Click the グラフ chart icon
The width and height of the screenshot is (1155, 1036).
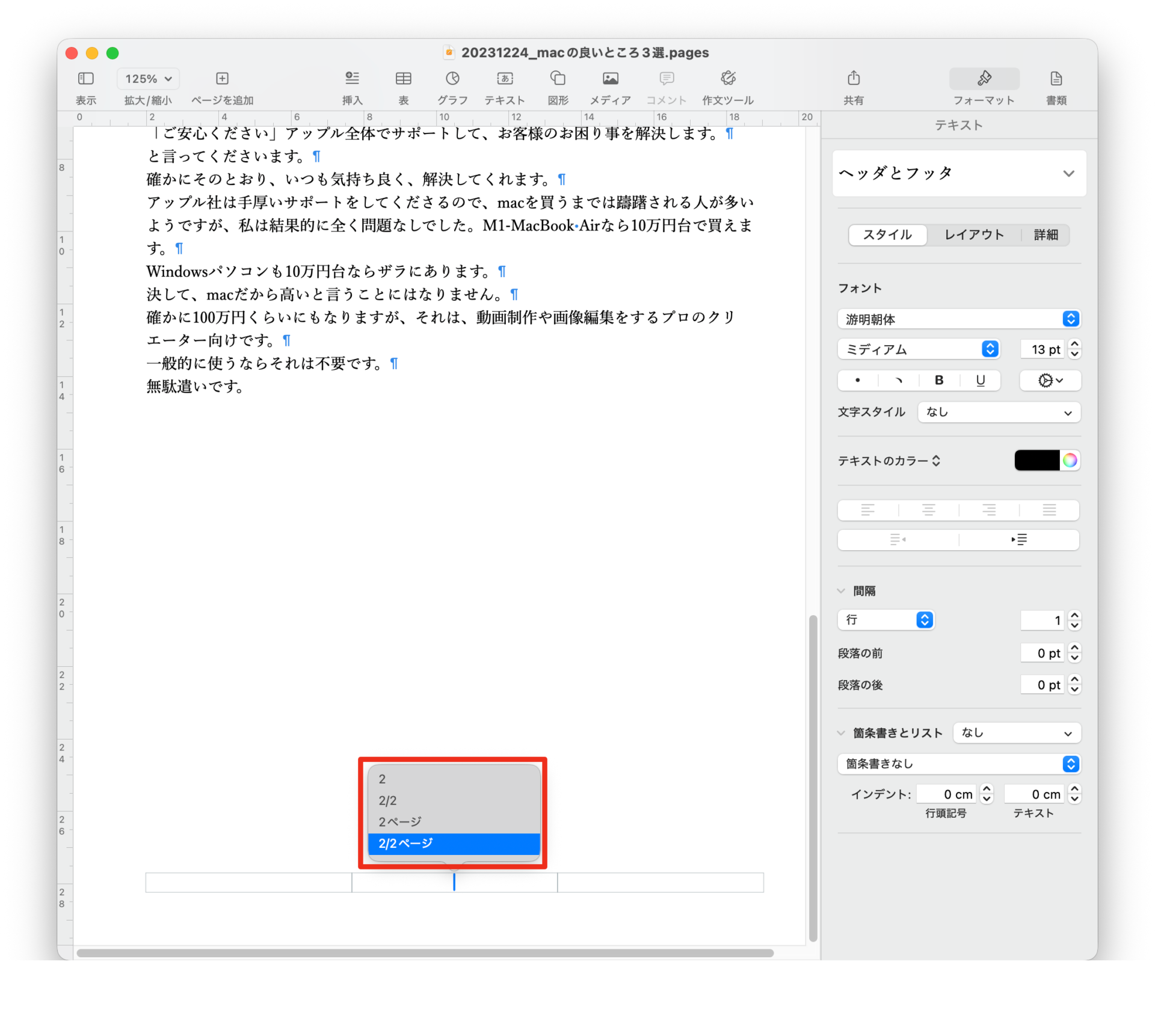[452, 79]
